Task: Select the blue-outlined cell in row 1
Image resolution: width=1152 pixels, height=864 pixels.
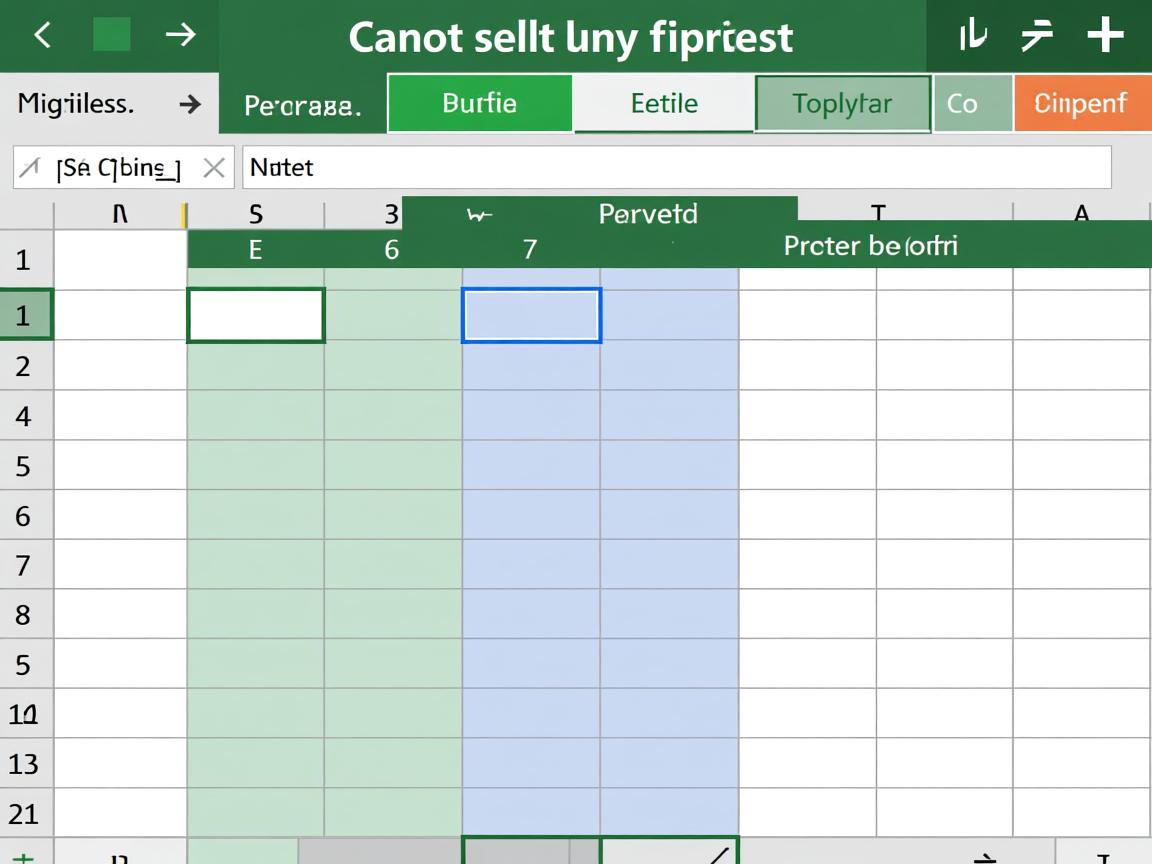Action: [x=531, y=316]
